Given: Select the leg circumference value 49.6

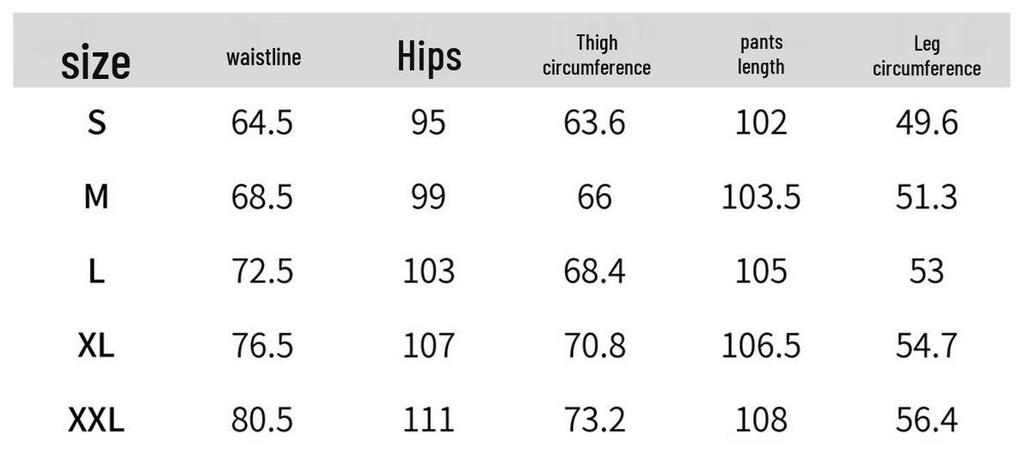Looking at the screenshot, I should click(926, 123).
